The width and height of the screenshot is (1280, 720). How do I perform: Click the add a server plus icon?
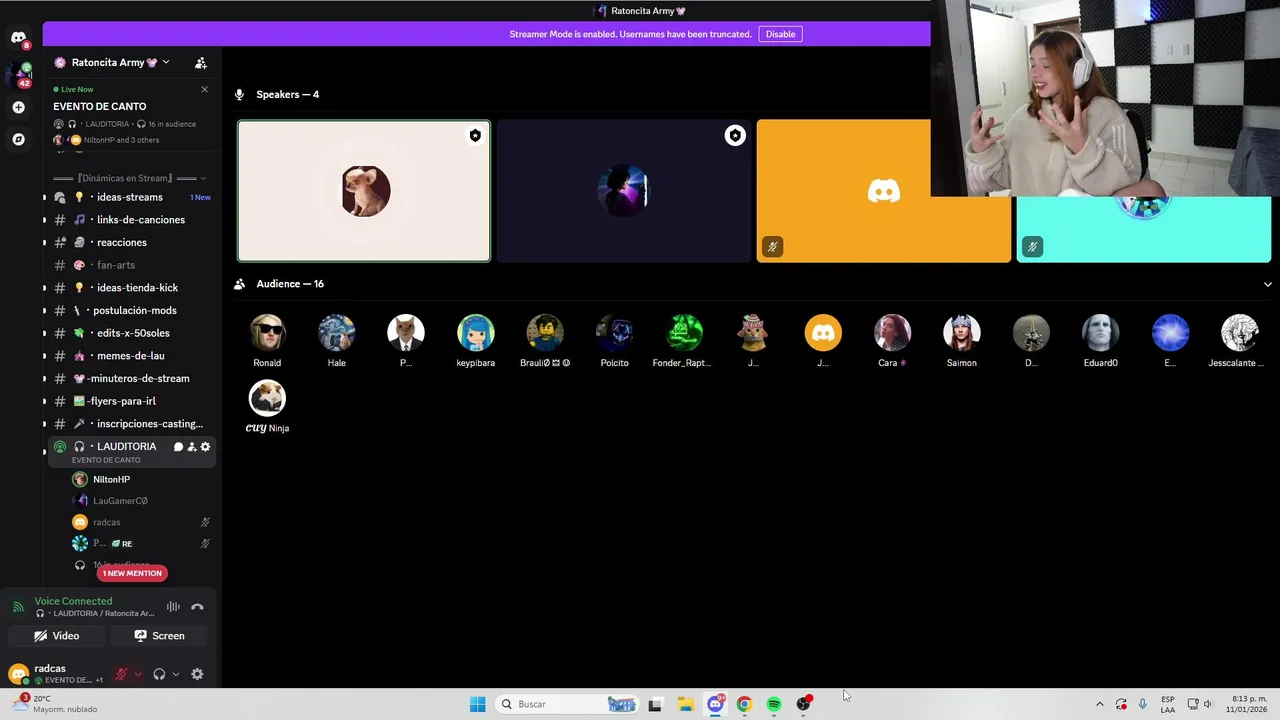(x=18, y=107)
